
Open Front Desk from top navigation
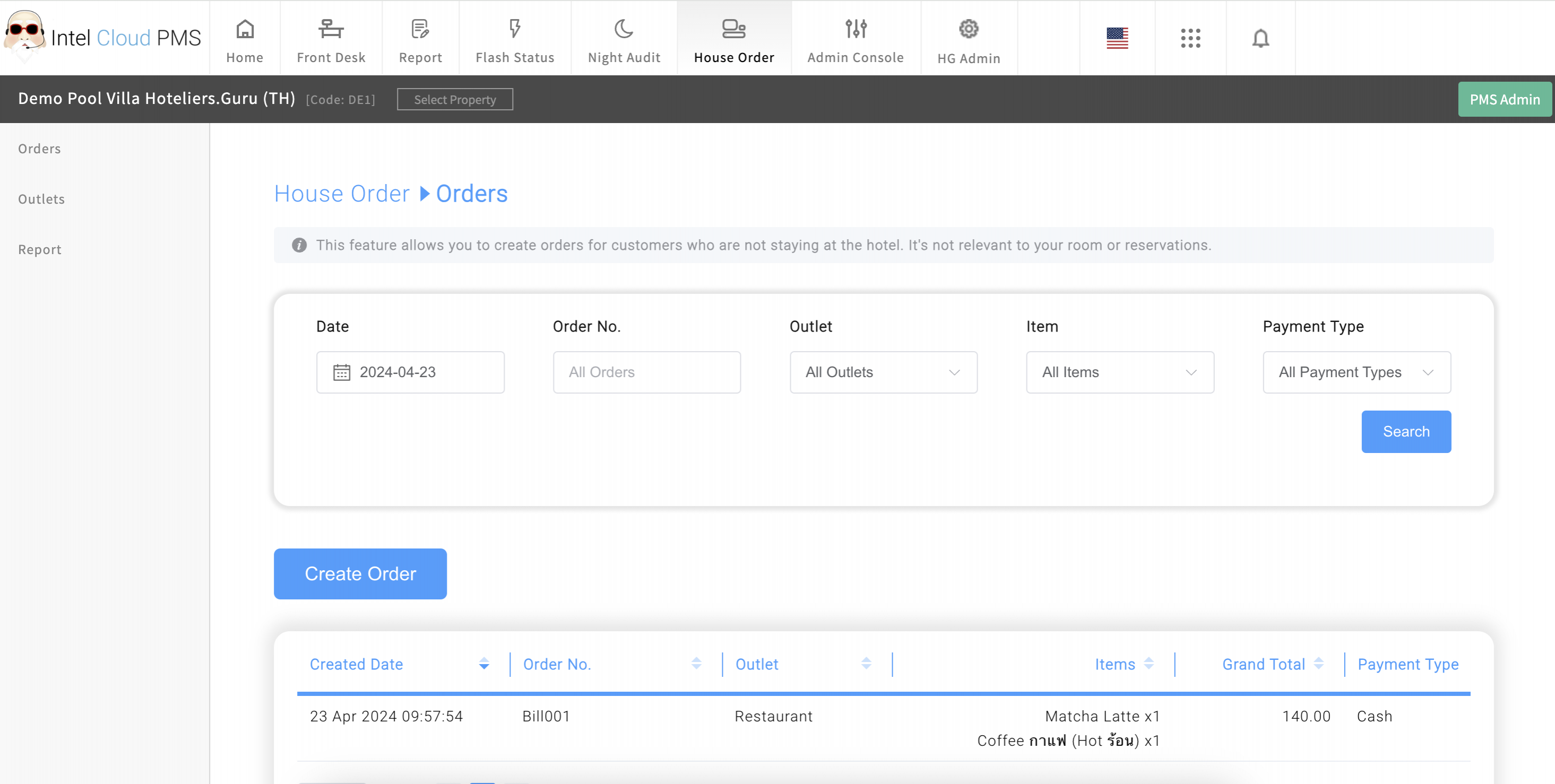331,39
